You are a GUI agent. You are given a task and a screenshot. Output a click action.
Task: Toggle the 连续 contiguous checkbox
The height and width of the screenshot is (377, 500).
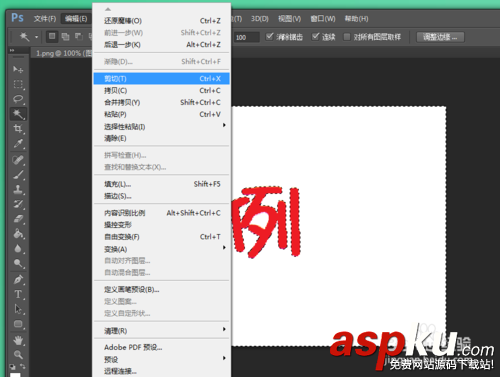click(x=315, y=36)
